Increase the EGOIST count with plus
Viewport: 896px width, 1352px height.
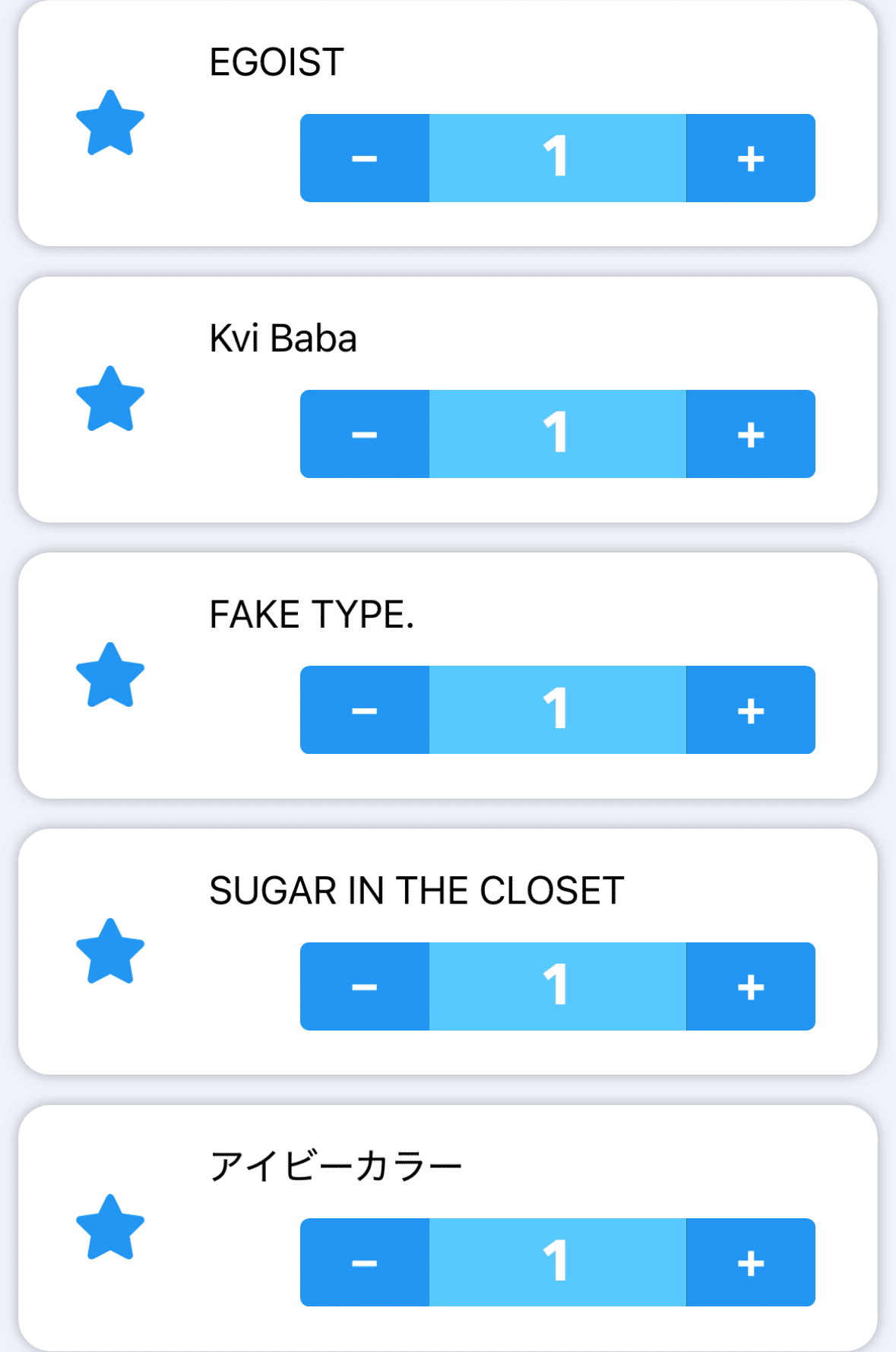click(751, 158)
